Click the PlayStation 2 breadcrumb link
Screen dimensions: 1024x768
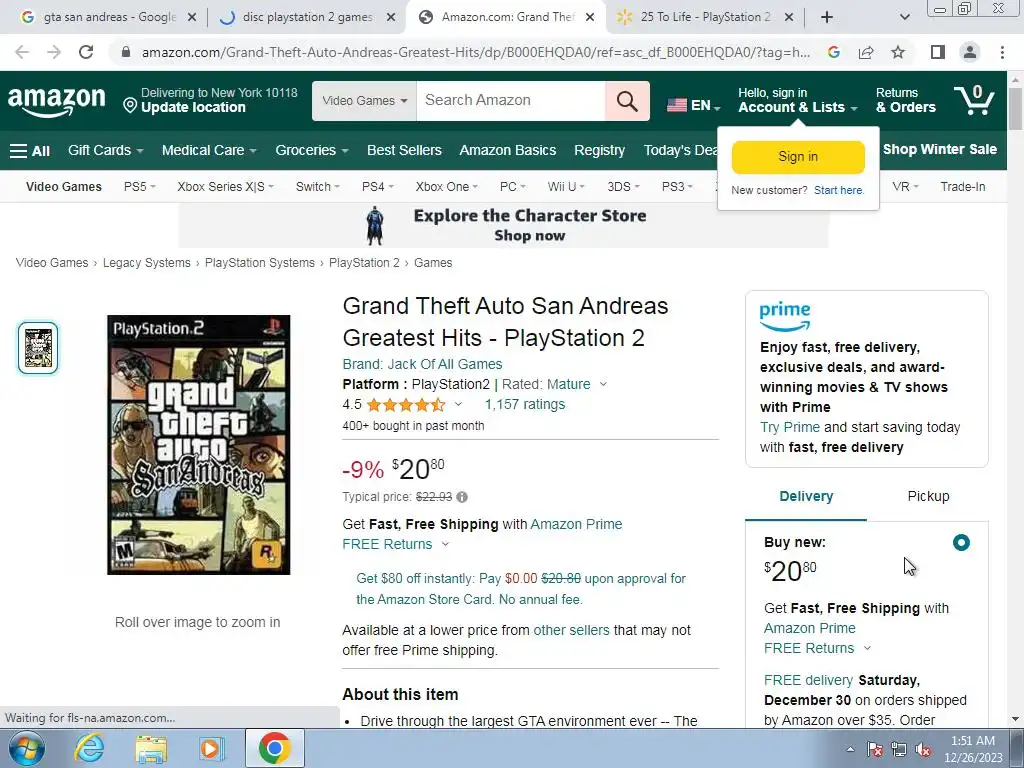pyautogui.click(x=364, y=263)
